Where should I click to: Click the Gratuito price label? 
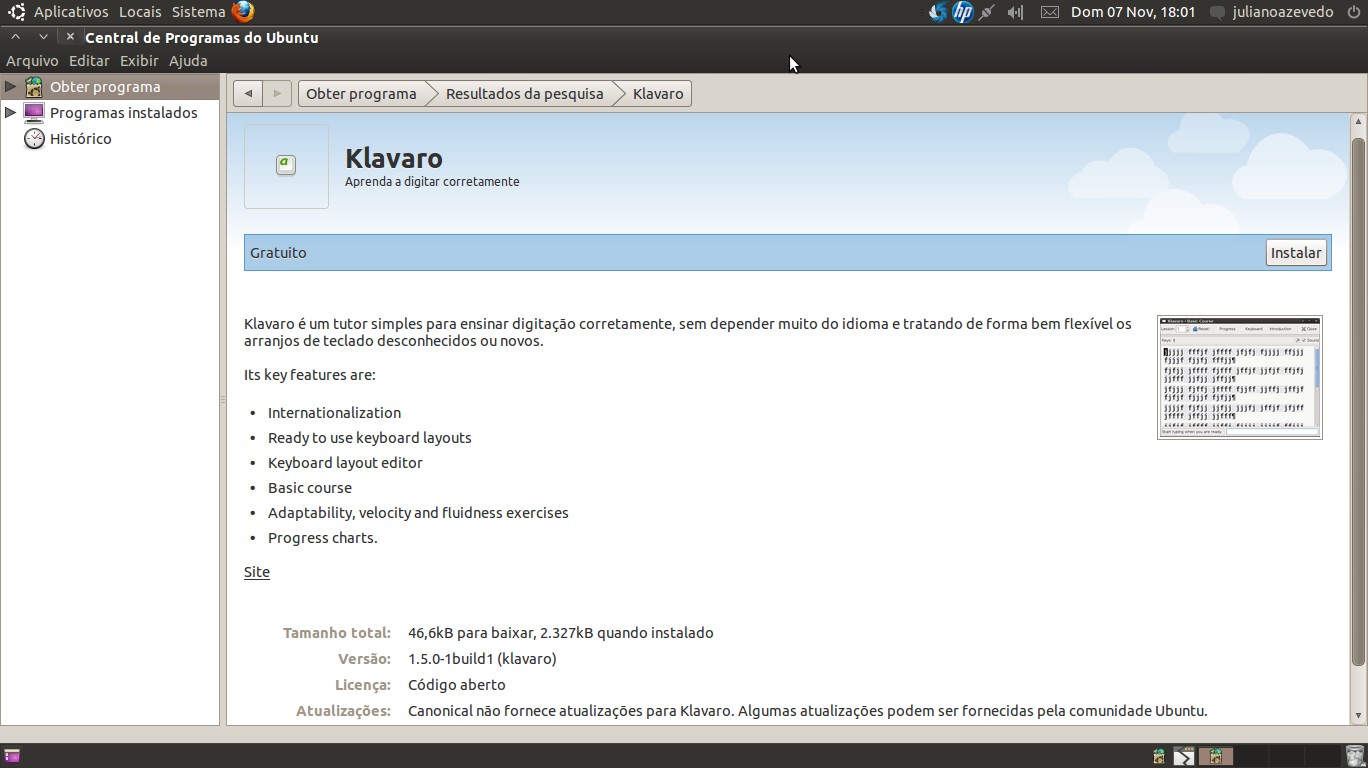click(x=278, y=253)
